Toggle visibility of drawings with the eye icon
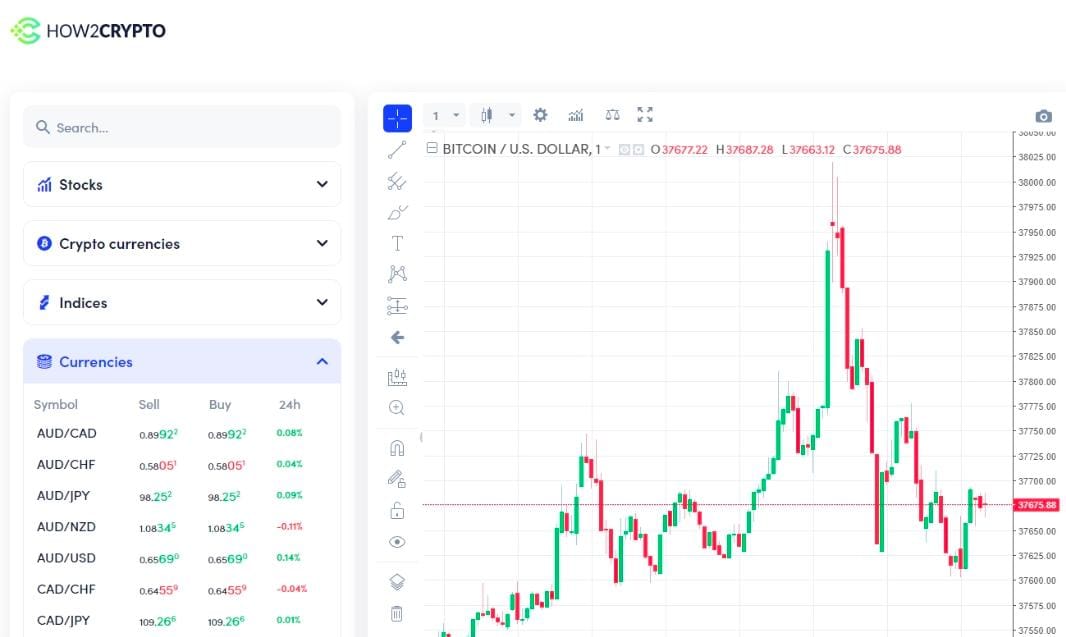Viewport: 1066px width, 637px height. pyautogui.click(x=397, y=541)
